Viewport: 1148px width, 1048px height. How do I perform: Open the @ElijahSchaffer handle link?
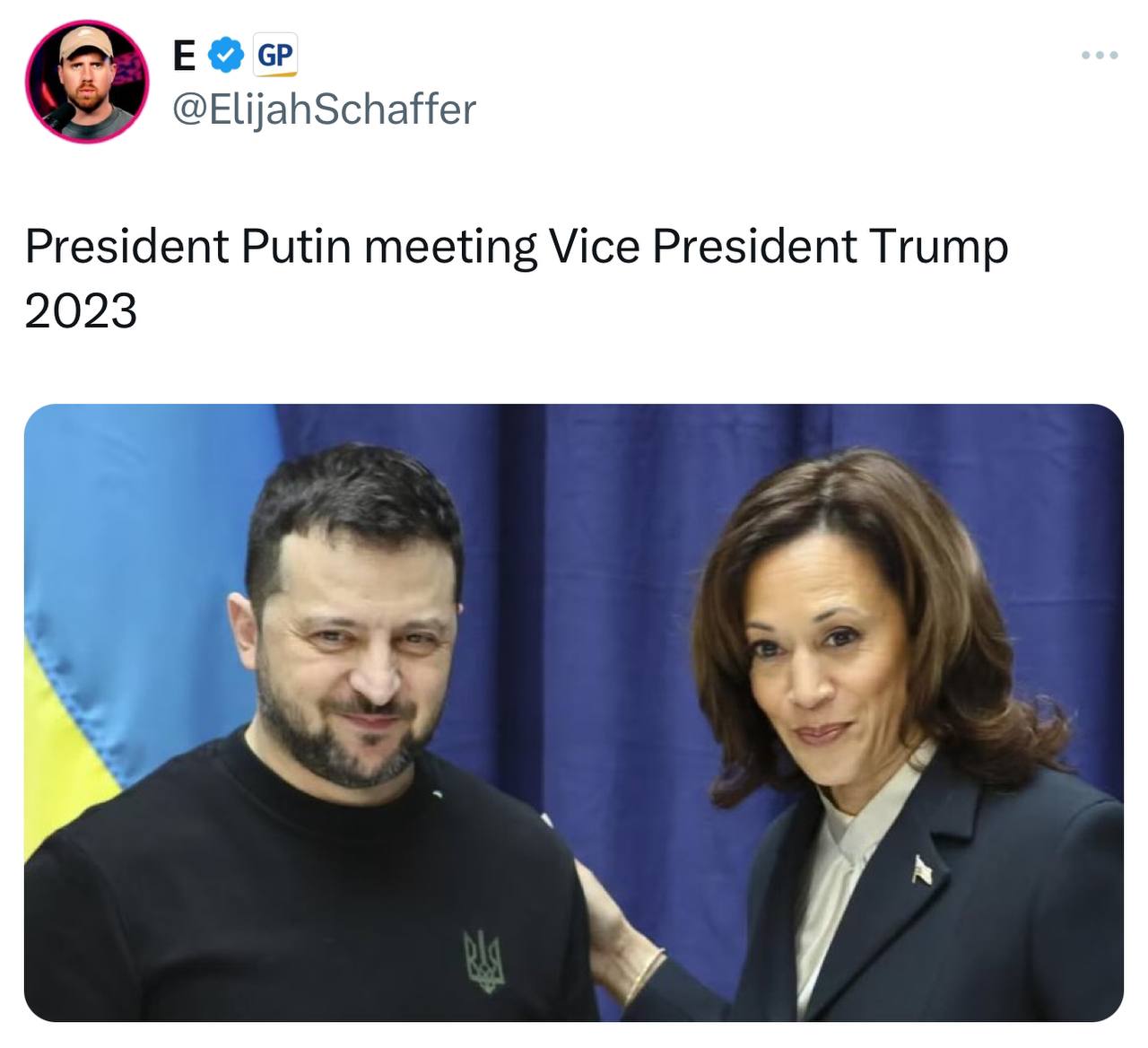(x=323, y=109)
